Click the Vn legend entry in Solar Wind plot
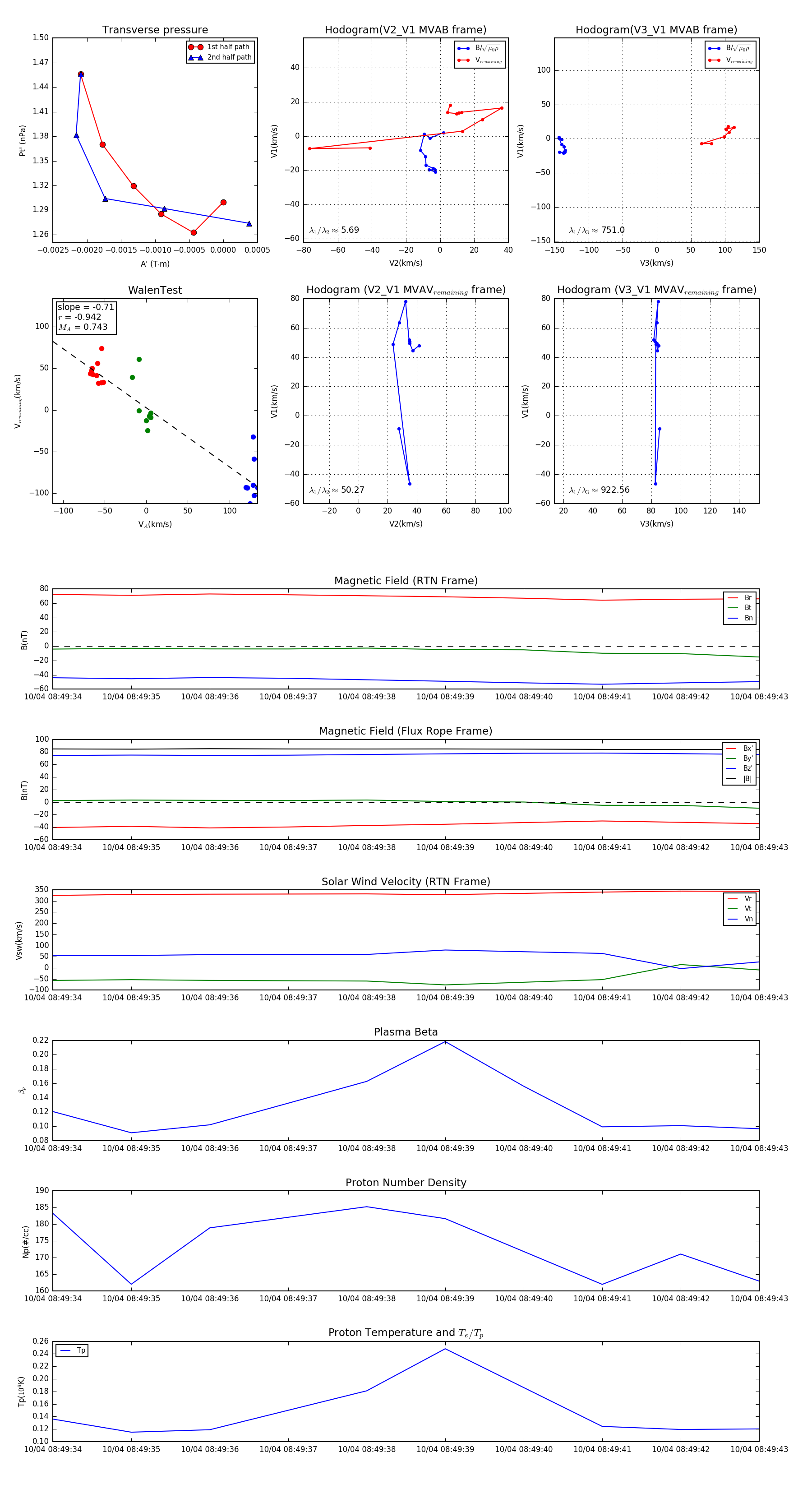The width and height of the screenshot is (812, 1489). [x=740, y=919]
